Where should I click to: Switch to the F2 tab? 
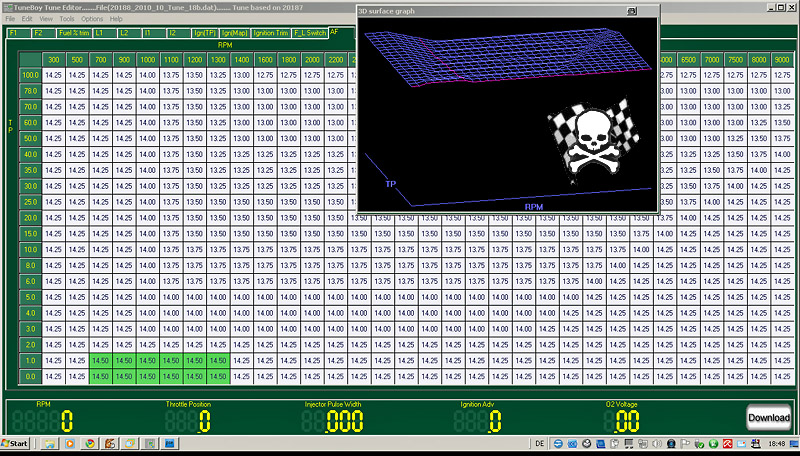coord(44,33)
